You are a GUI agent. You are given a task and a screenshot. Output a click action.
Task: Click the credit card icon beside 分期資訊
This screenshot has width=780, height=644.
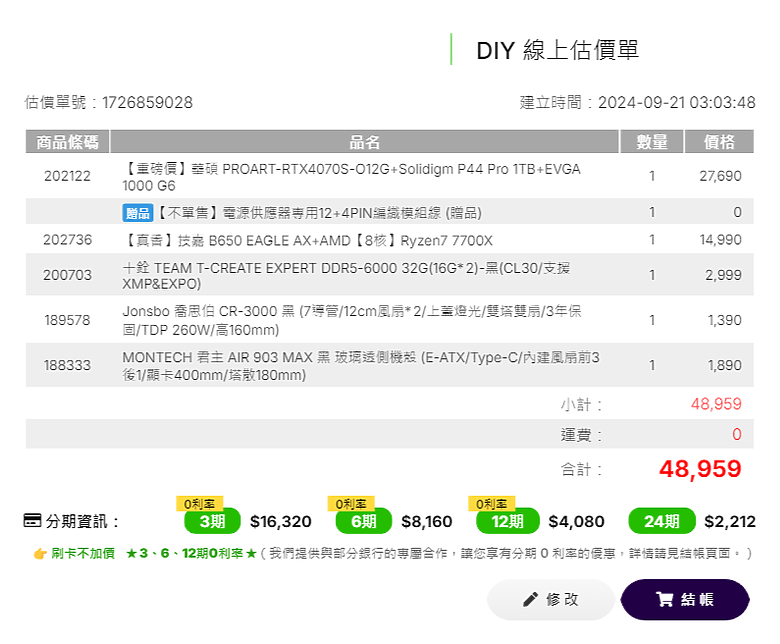point(32,521)
